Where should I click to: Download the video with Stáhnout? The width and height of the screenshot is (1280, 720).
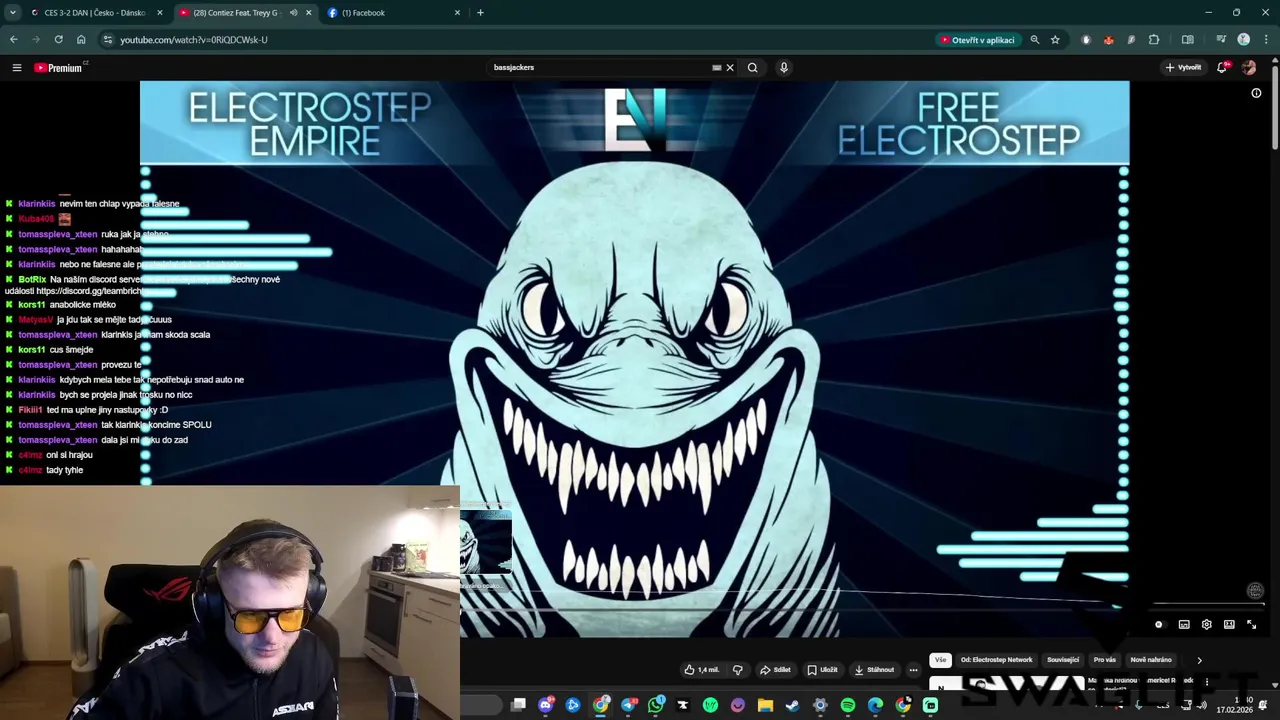pyautogui.click(x=874, y=670)
